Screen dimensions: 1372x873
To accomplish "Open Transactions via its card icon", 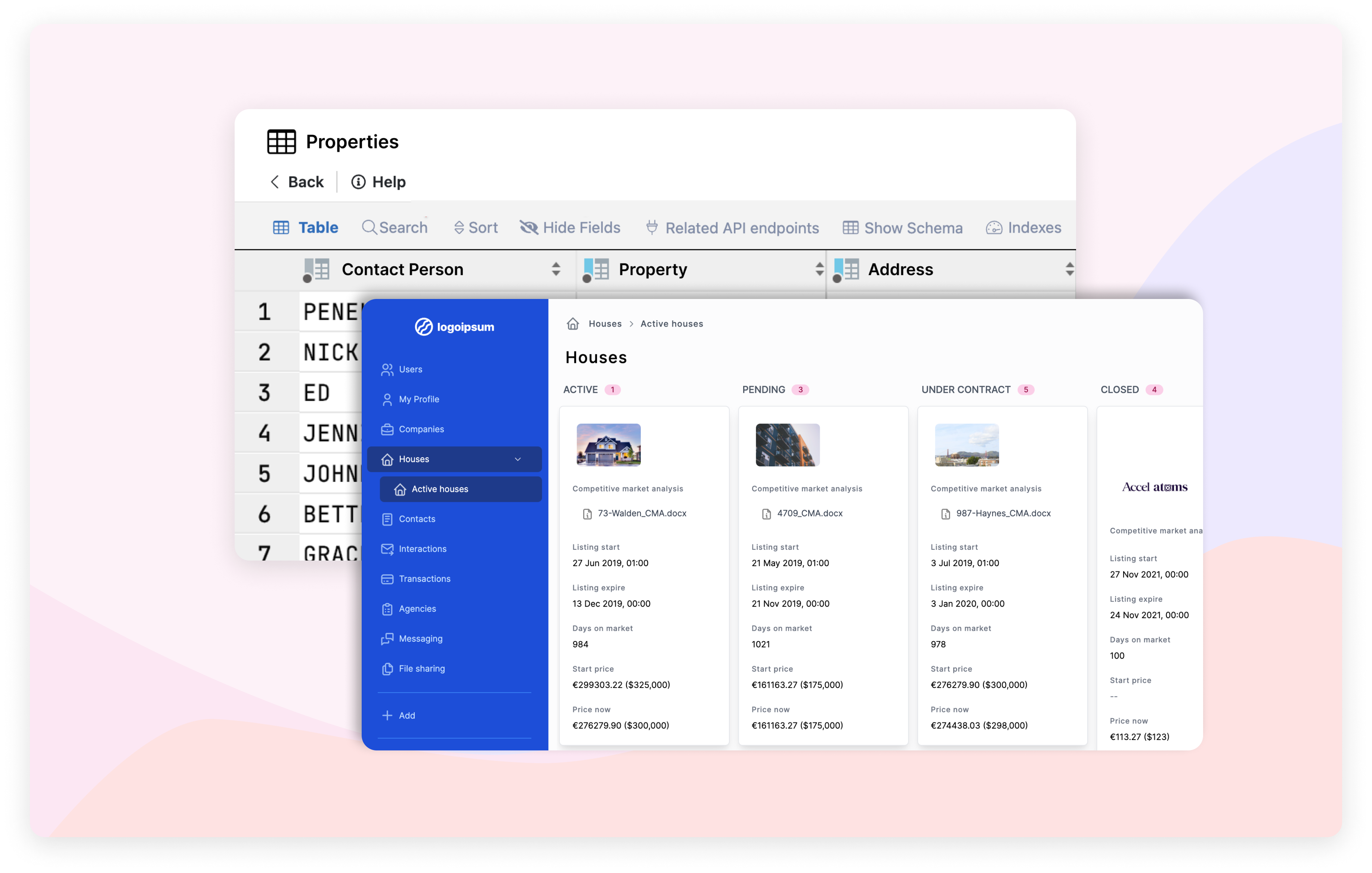I will click(387, 579).
